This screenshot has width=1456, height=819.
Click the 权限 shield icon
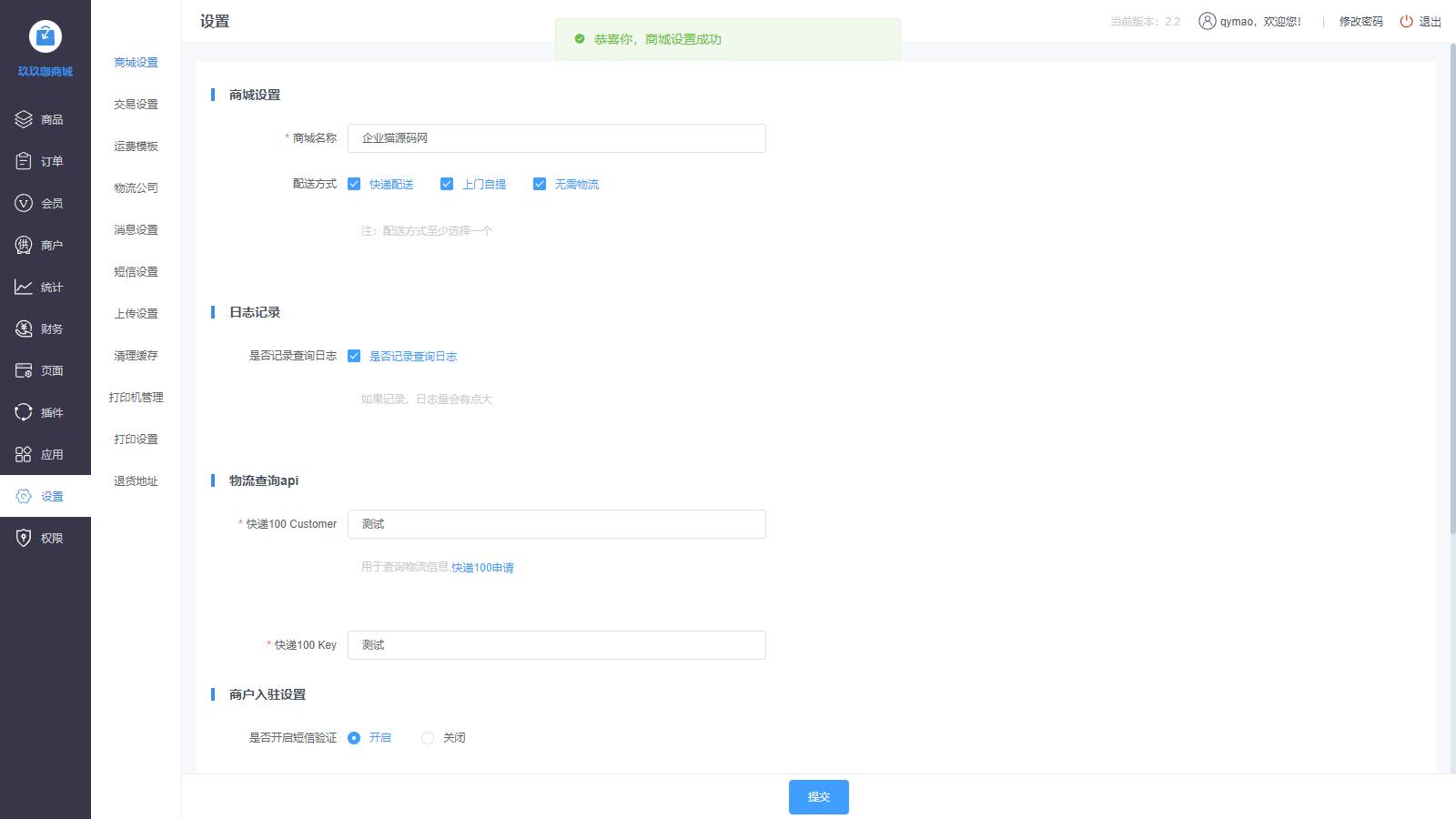(x=24, y=538)
